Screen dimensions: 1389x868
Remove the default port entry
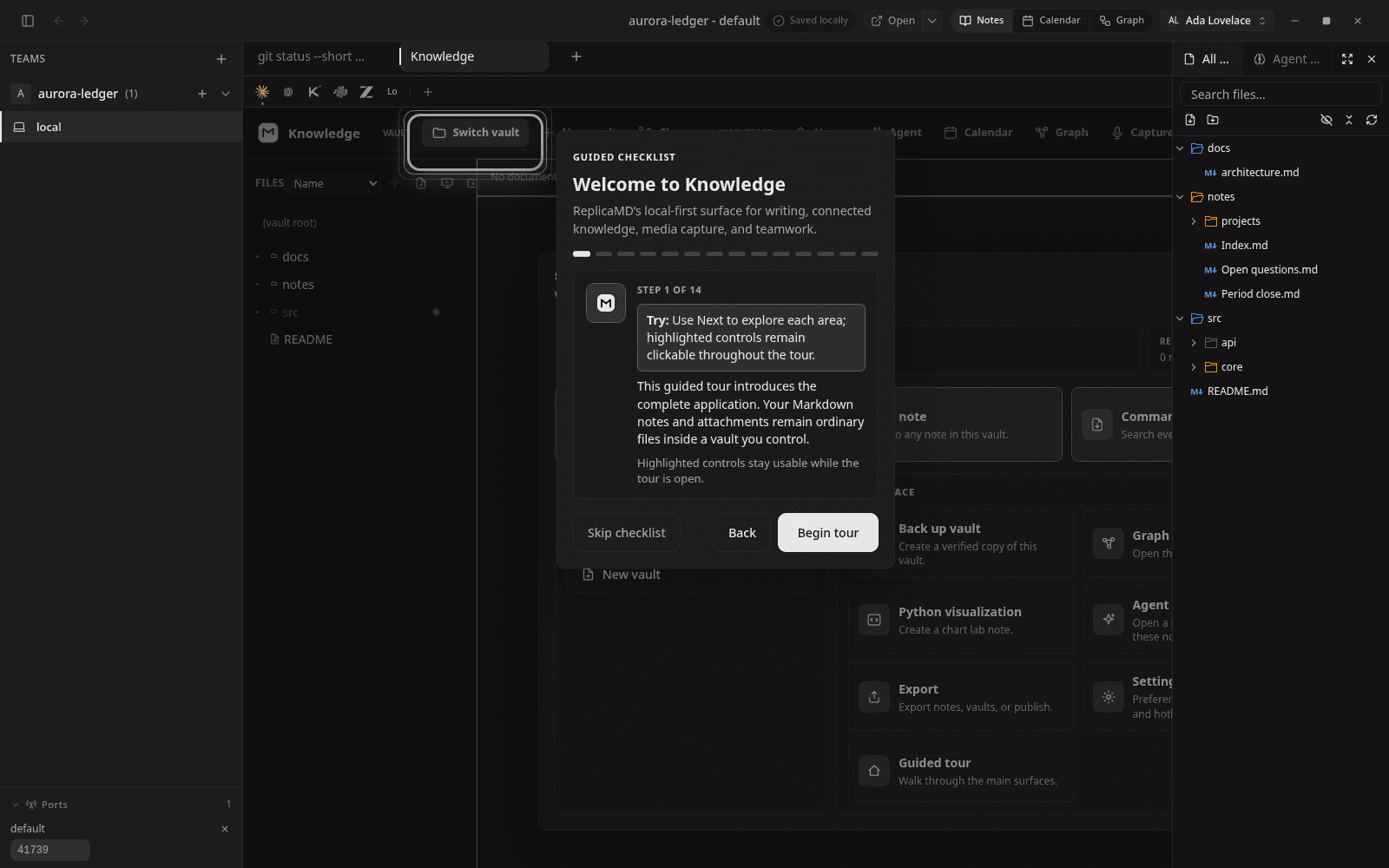(x=225, y=829)
